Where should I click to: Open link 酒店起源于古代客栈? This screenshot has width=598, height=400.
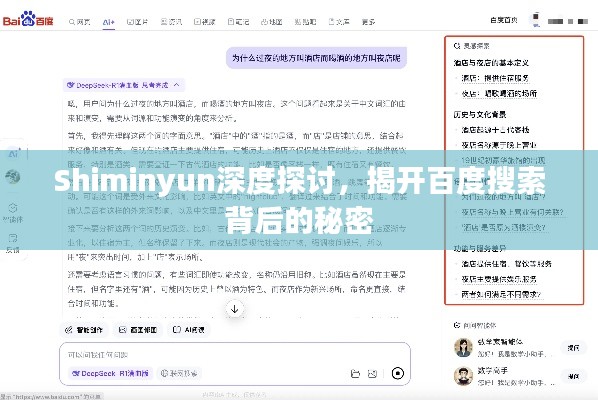495,130
